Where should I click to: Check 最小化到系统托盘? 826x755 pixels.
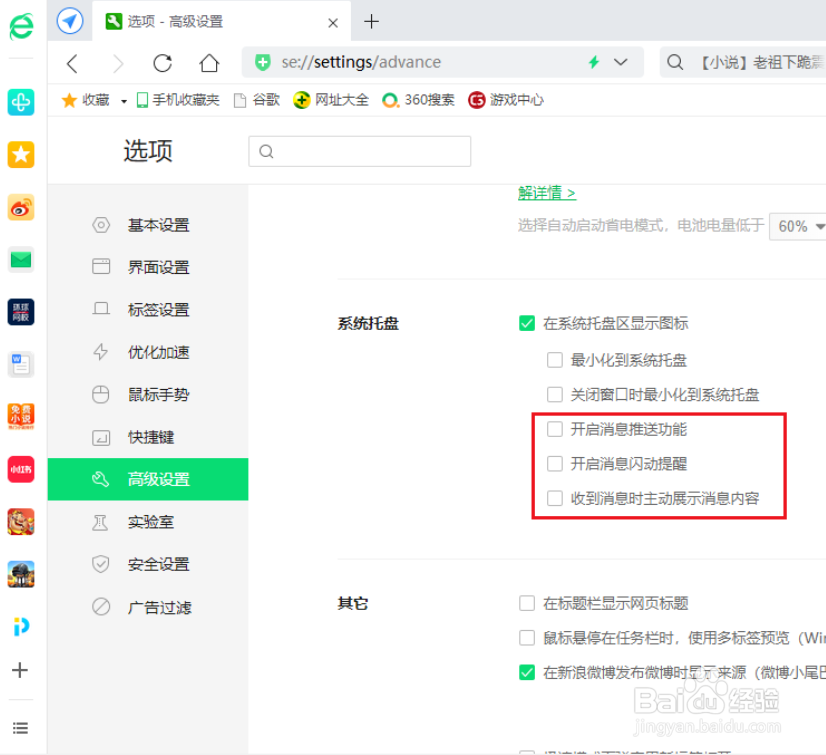[x=555, y=360]
